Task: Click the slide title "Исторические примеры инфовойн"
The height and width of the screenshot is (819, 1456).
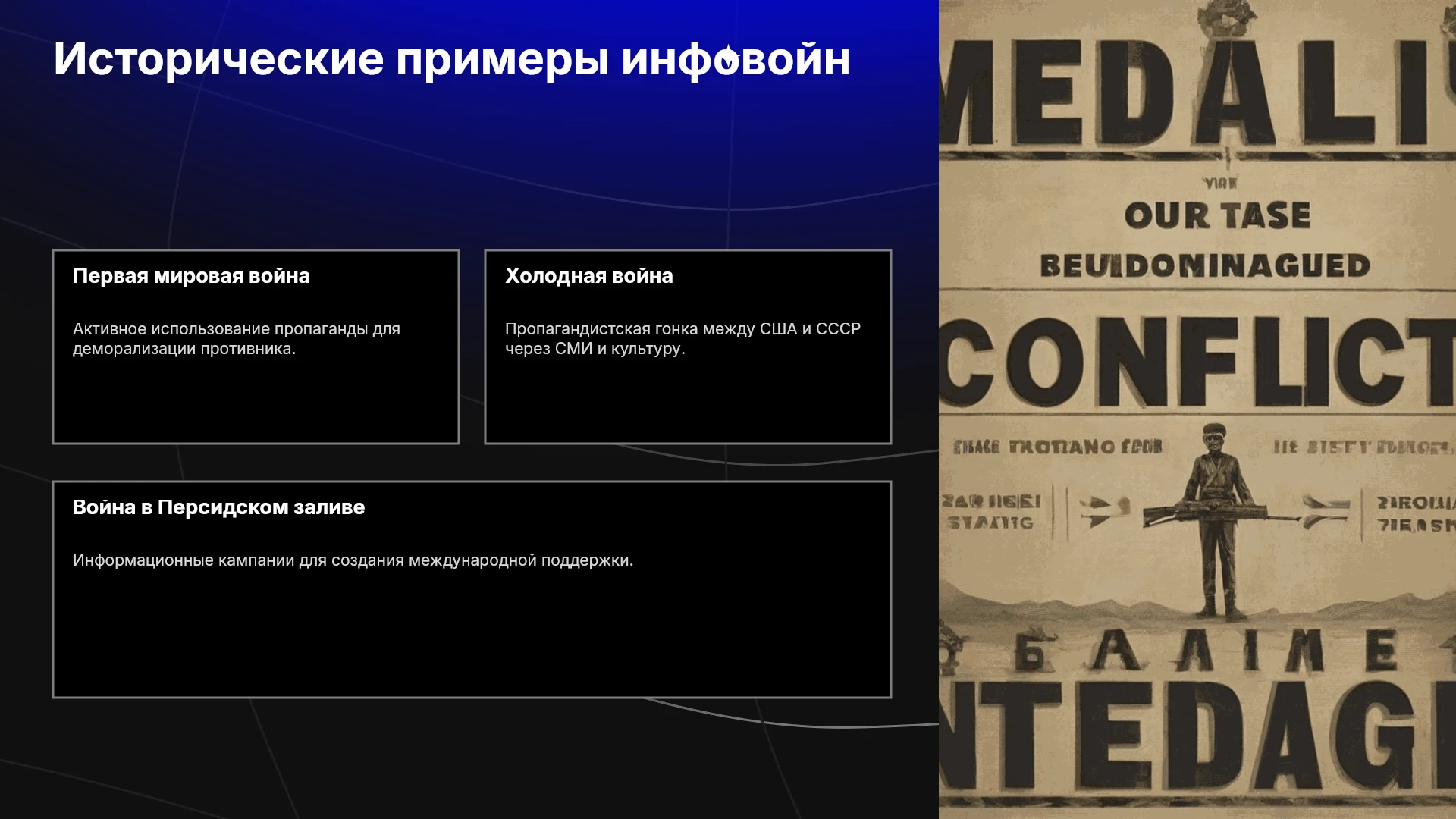Action: coord(452,58)
